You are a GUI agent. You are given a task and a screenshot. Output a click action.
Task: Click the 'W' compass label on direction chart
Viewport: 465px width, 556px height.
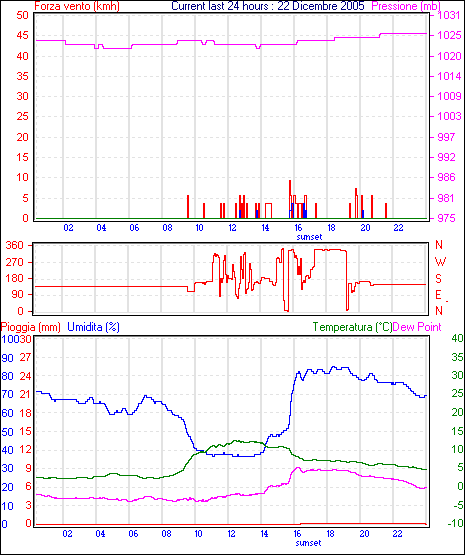click(440, 262)
